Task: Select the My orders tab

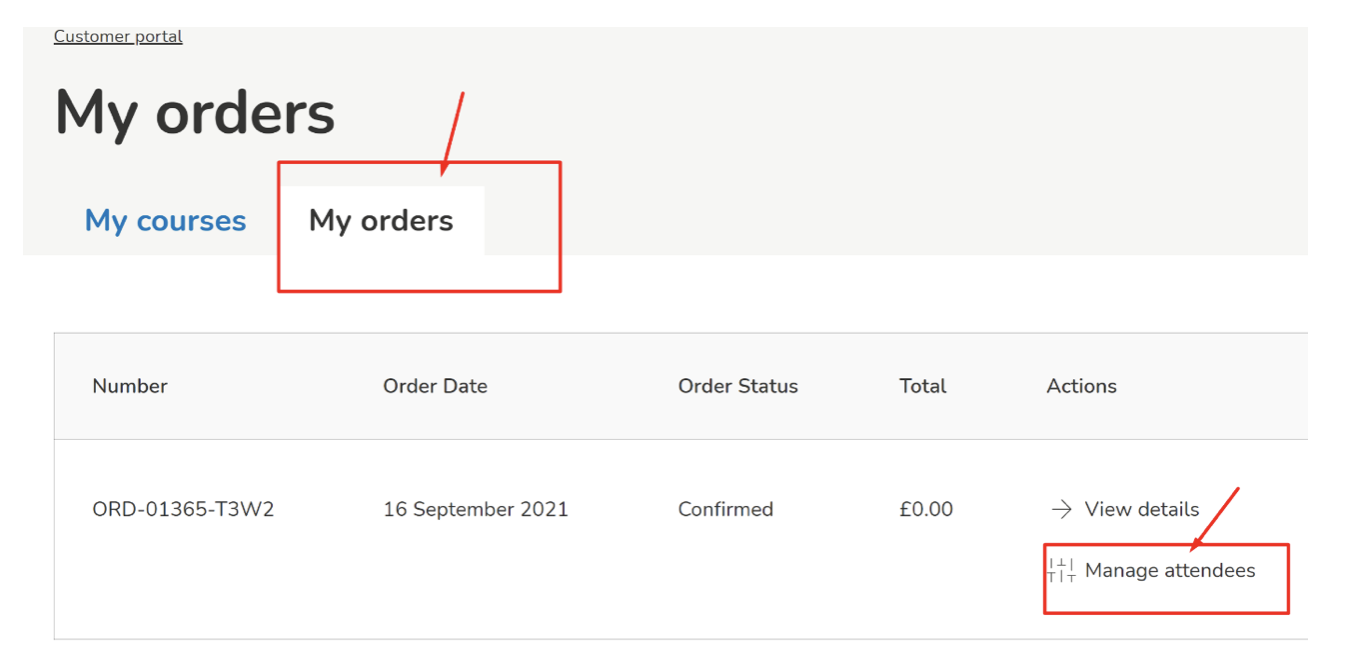Action: point(381,221)
